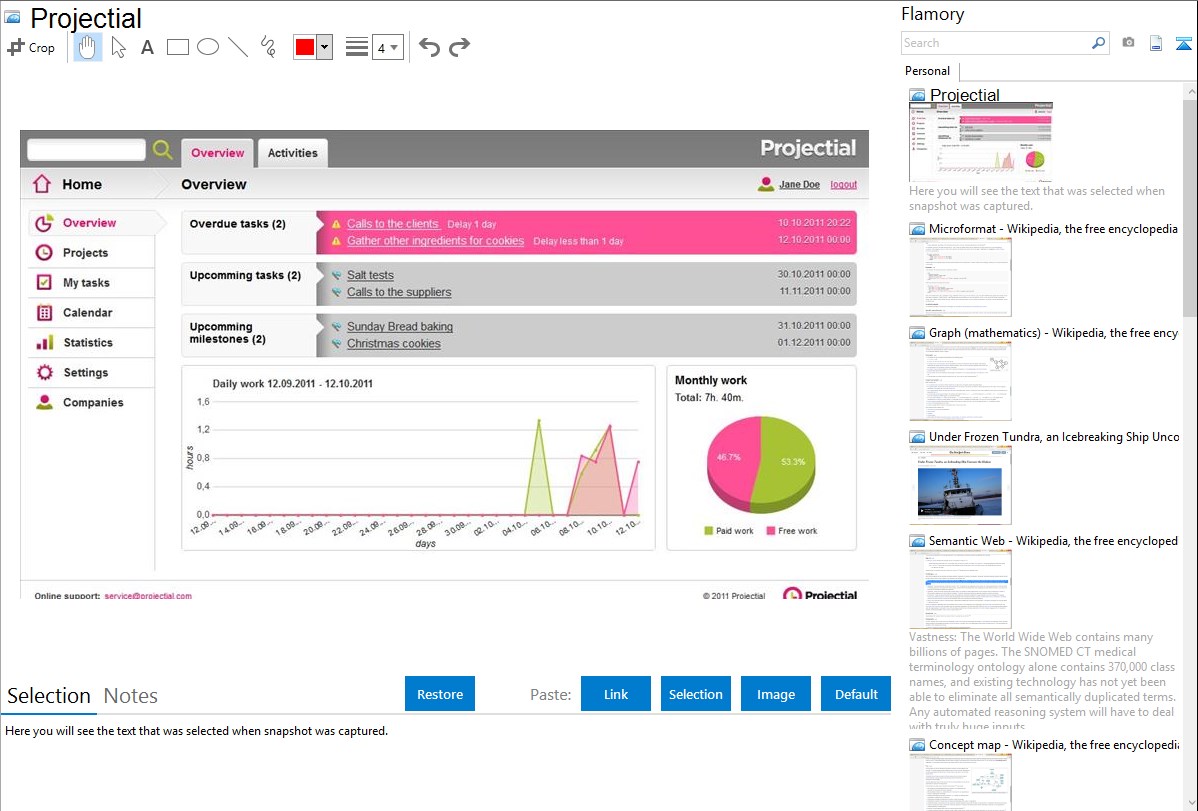
Task: Click the blue arrow icon in Flamory header
Action: tap(1183, 43)
